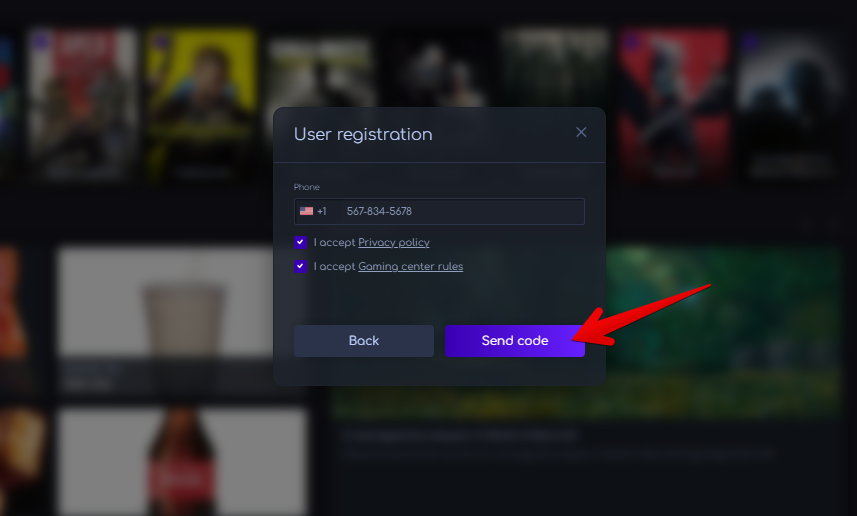Select the rightmost bluish game cover

pos(790,100)
